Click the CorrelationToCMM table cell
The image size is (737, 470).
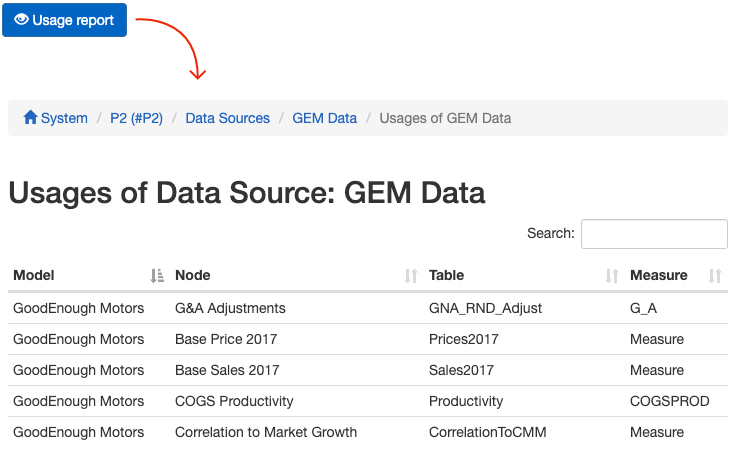click(x=487, y=432)
